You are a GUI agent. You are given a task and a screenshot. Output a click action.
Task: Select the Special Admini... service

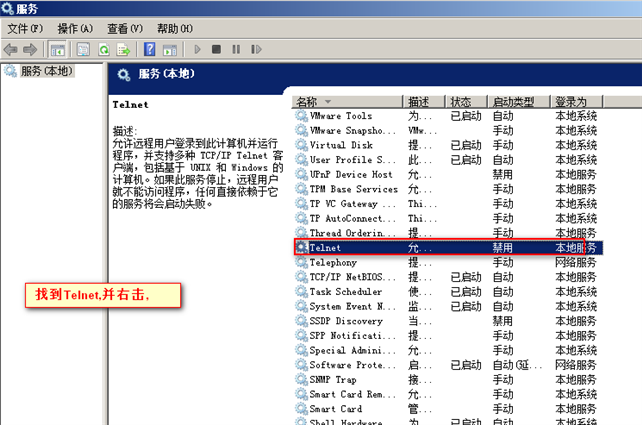(x=353, y=350)
